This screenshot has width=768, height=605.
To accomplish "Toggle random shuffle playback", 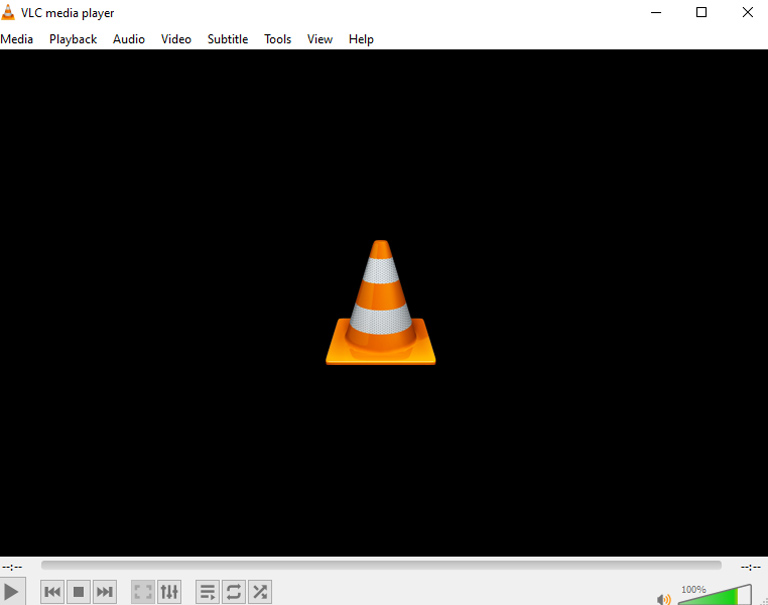I will [260, 592].
